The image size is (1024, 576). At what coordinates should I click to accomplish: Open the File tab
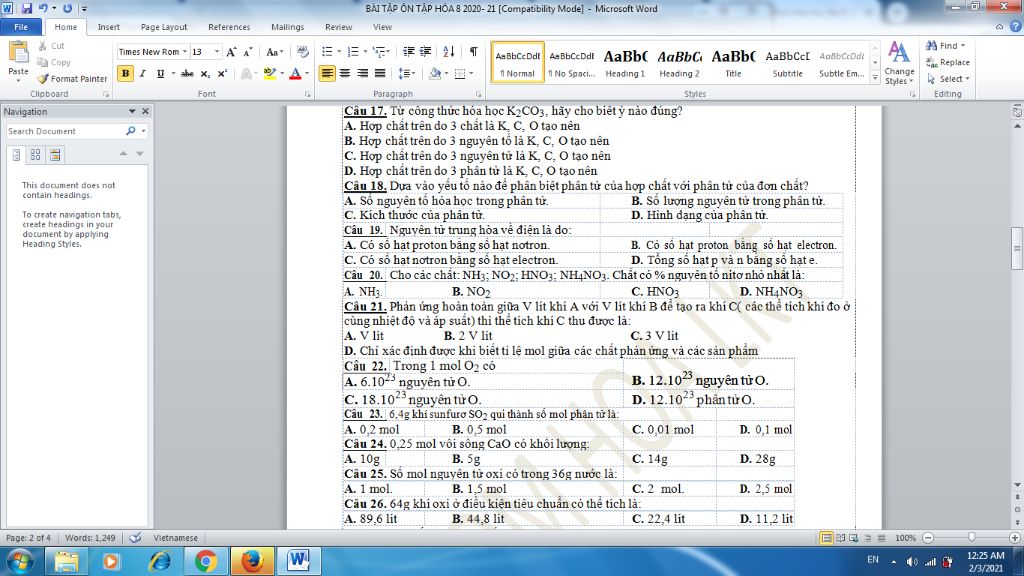[x=21, y=27]
